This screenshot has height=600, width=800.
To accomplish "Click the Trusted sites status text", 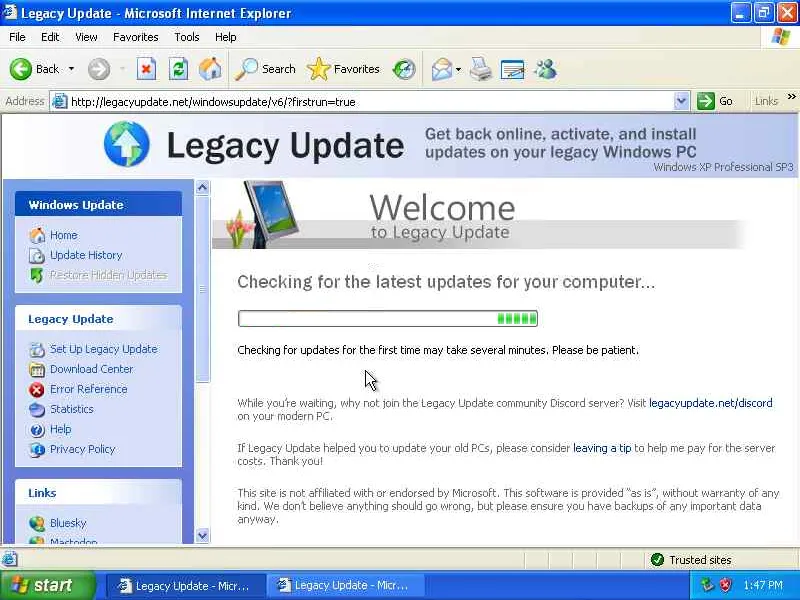I will 700,560.
